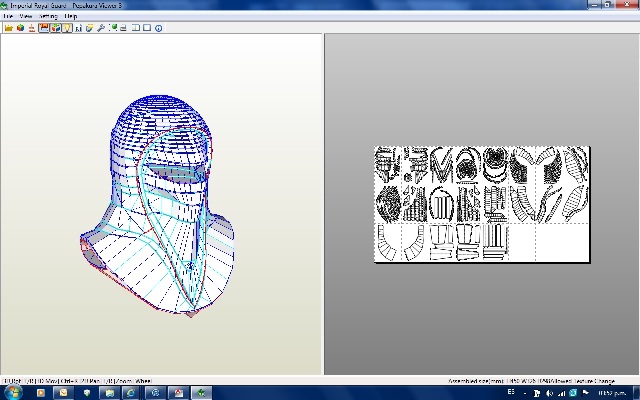Switch to the Pepakura Viewer taskbar button
This screenshot has width=640, height=400.
[202, 393]
